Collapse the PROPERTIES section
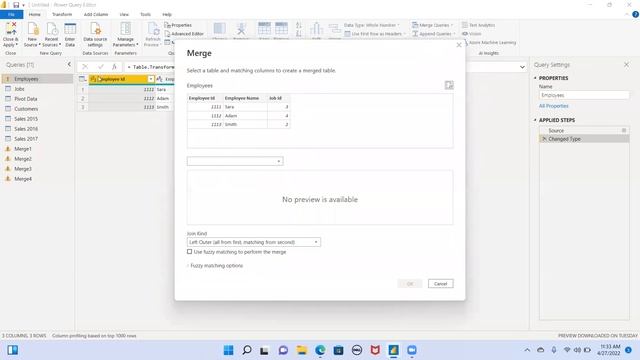 pyautogui.click(x=535, y=78)
